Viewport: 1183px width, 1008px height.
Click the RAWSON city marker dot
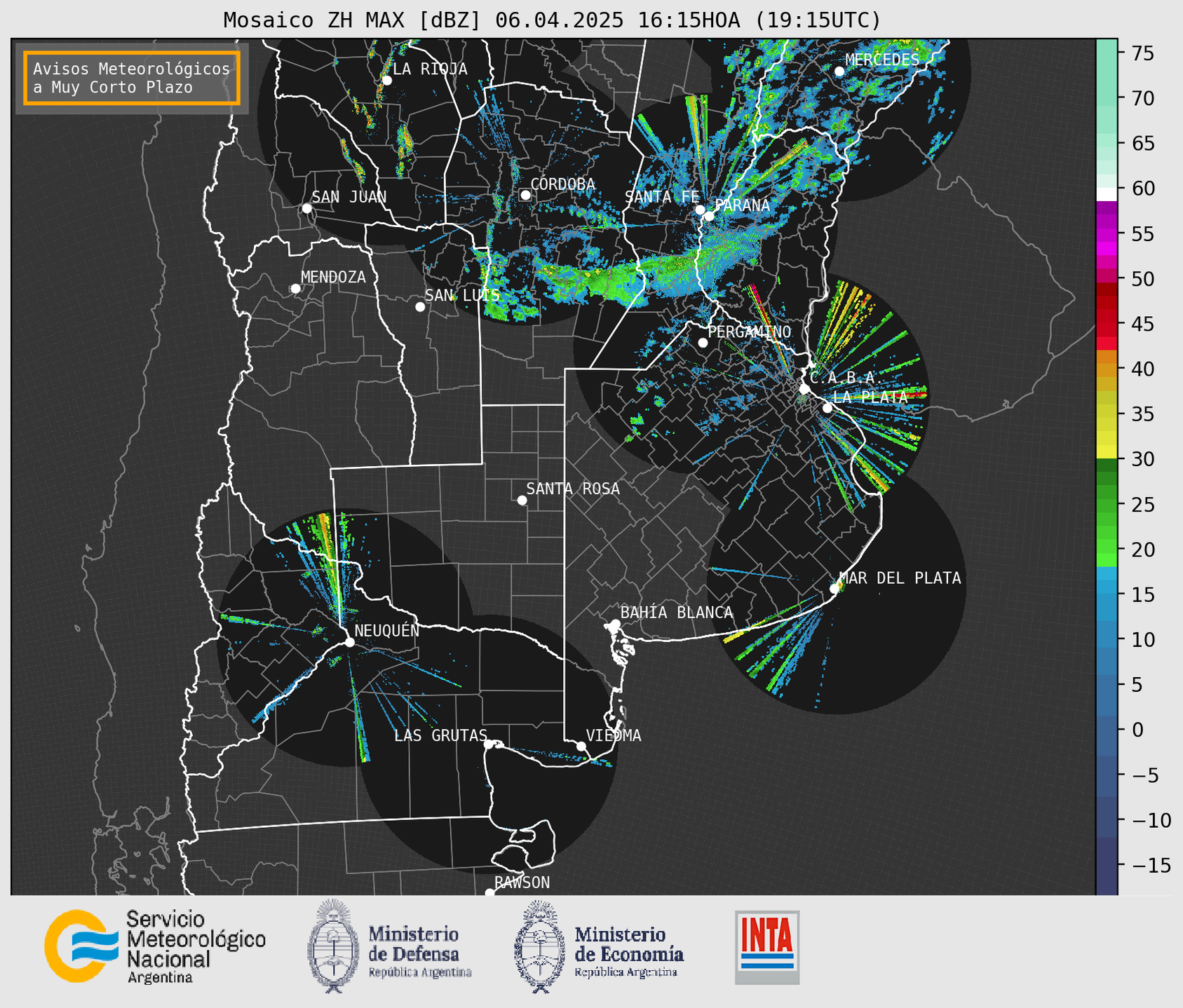point(489,893)
